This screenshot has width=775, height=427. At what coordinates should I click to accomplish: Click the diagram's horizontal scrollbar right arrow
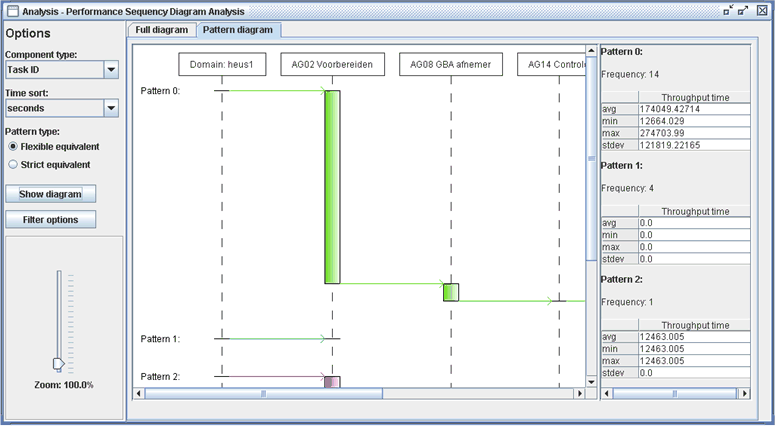(x=578, y=394)
